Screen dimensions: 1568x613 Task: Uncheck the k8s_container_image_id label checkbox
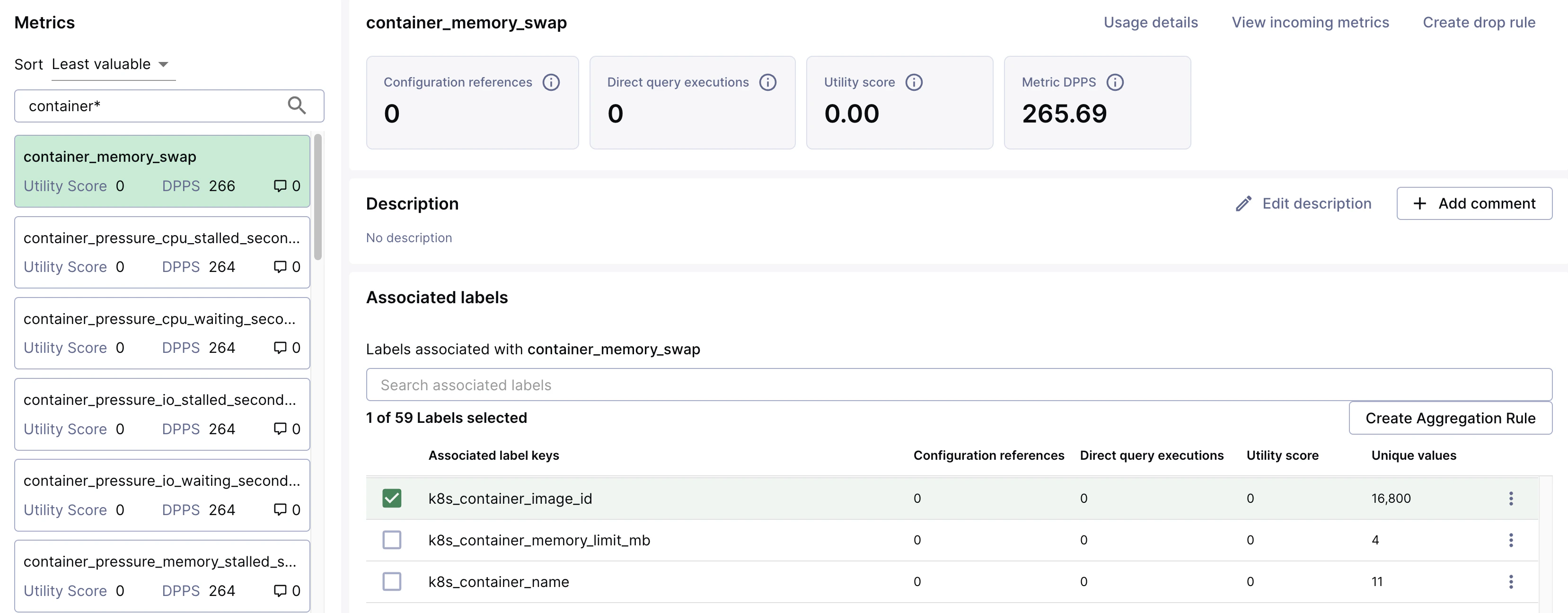(x=391, y=499)
